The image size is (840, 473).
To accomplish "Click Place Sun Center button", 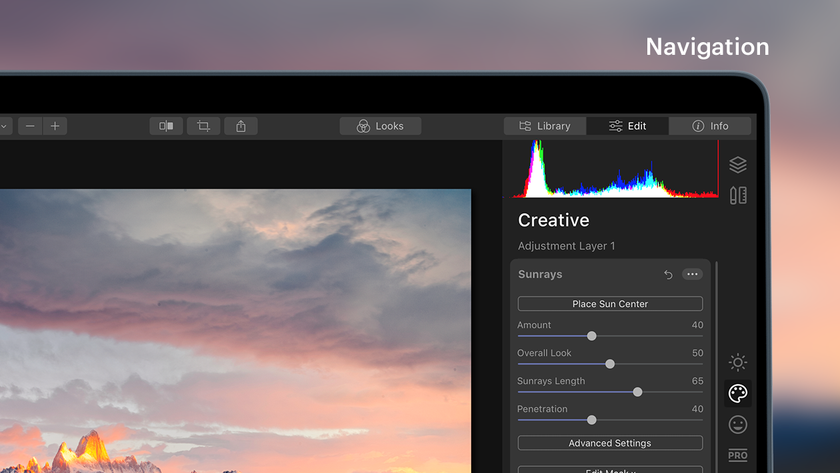I will pos(610,304).
